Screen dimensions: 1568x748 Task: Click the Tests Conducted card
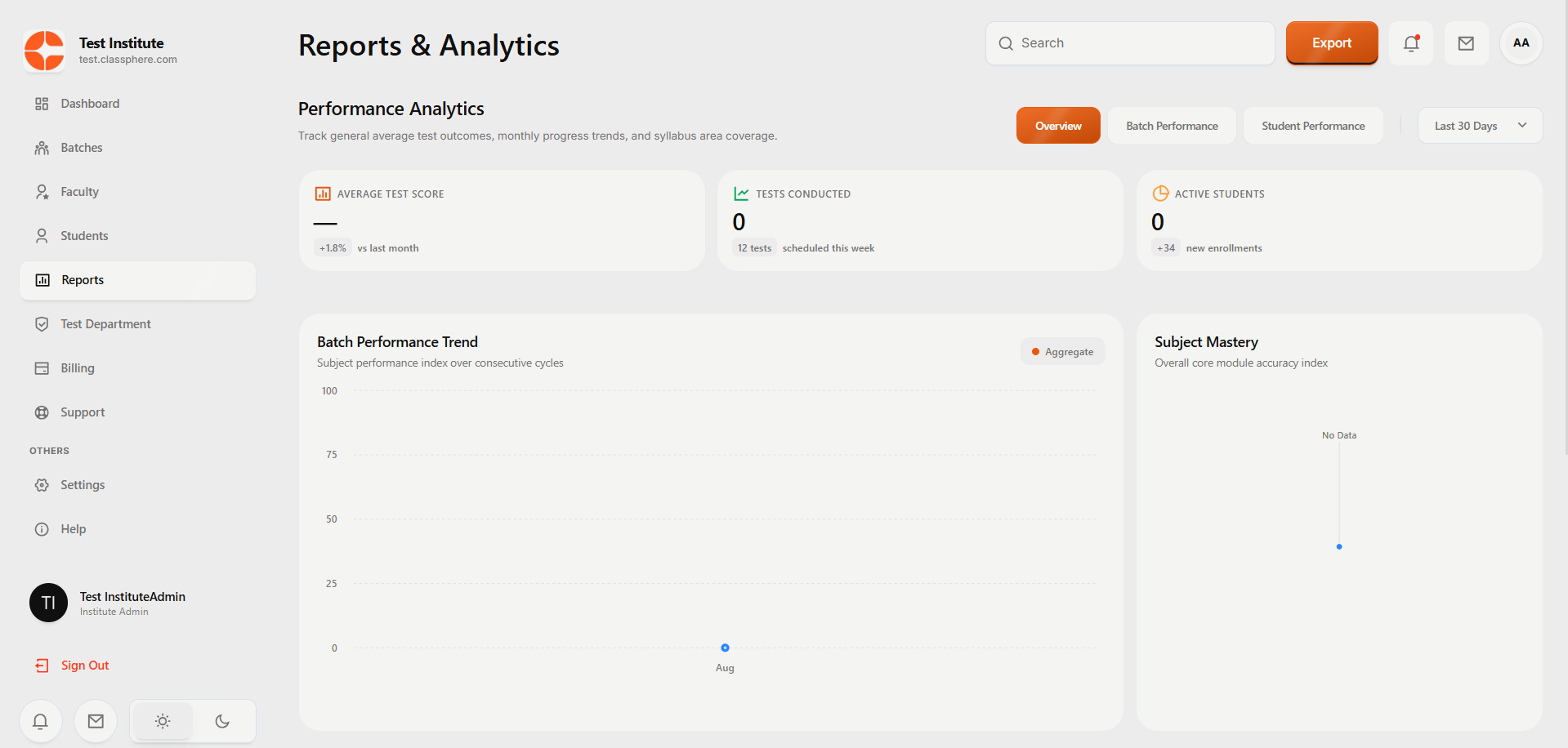tap(920, 220)
